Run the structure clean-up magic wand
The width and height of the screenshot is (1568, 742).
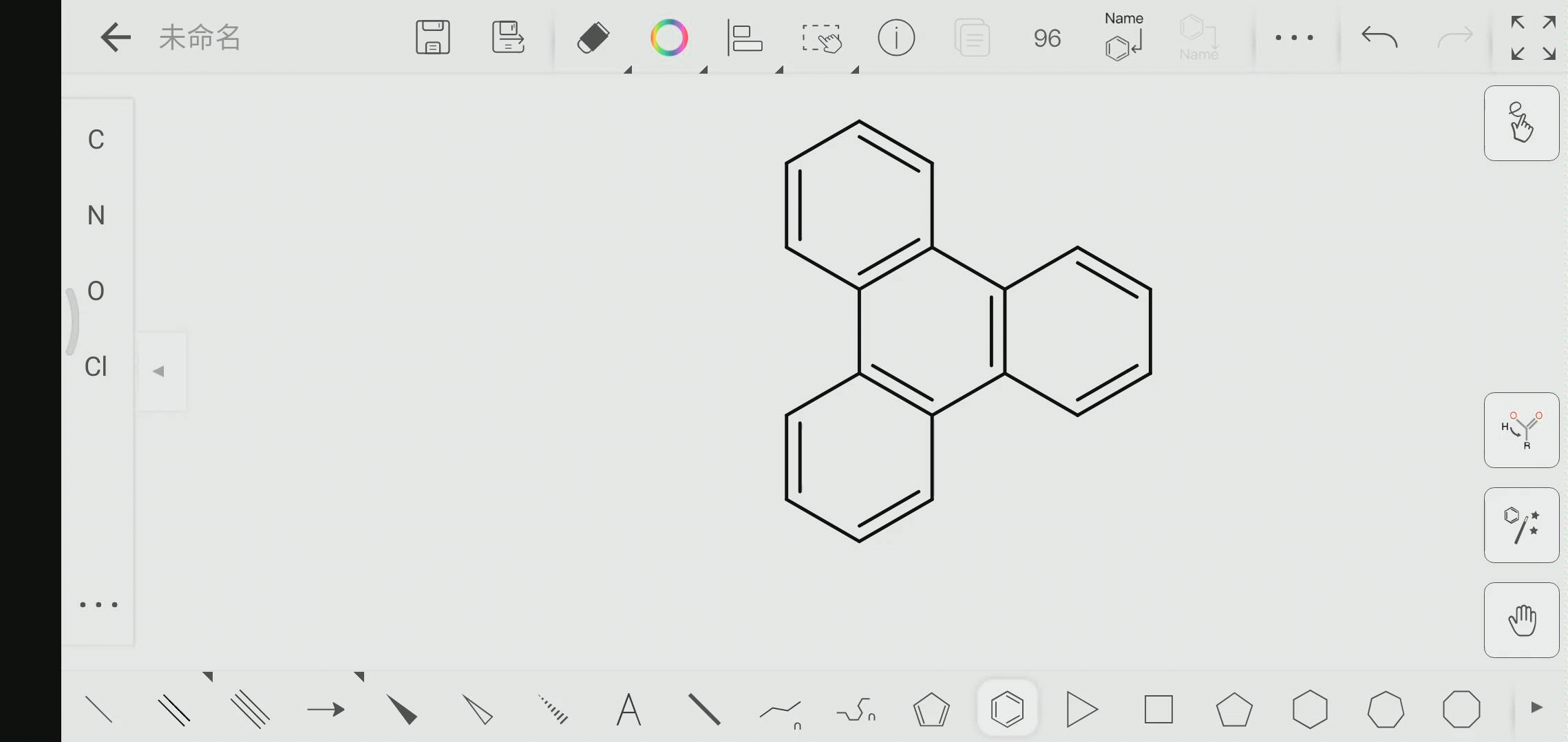(1522, 525)
